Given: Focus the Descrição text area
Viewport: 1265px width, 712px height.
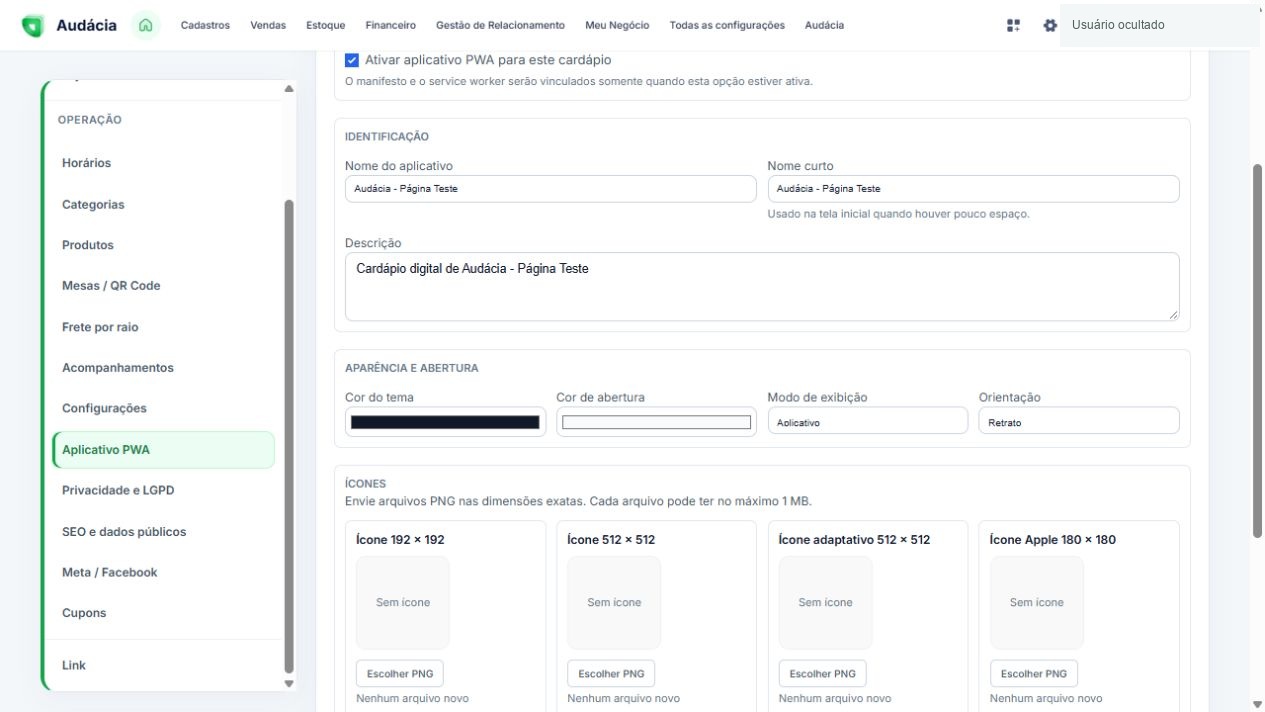Looking at the screenshot, I should (x=762, y=287).
